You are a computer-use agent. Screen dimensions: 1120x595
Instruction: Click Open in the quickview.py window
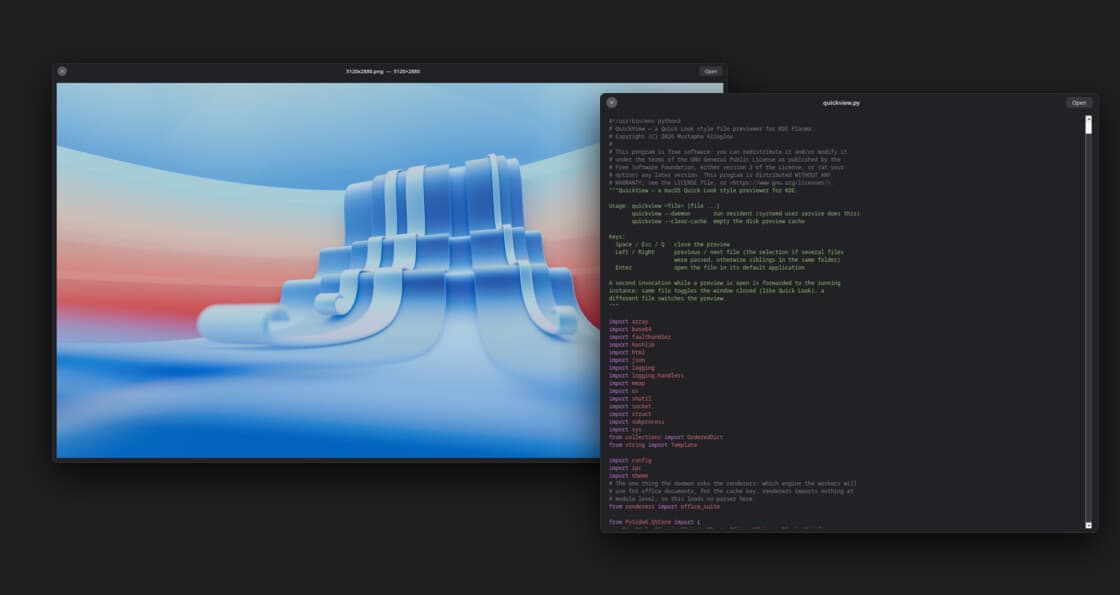[x=1079, y=103]
